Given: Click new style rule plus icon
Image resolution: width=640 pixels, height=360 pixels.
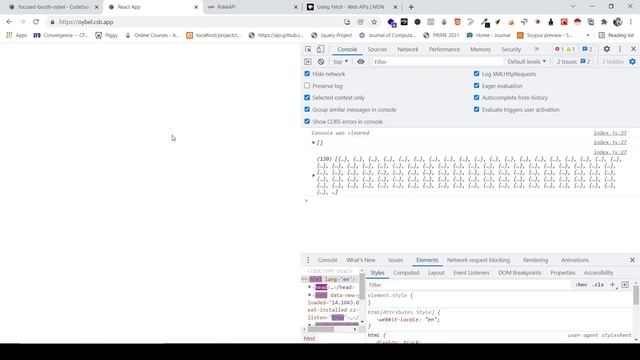Looking at the screenshot, I should click(x=612, y=285).
